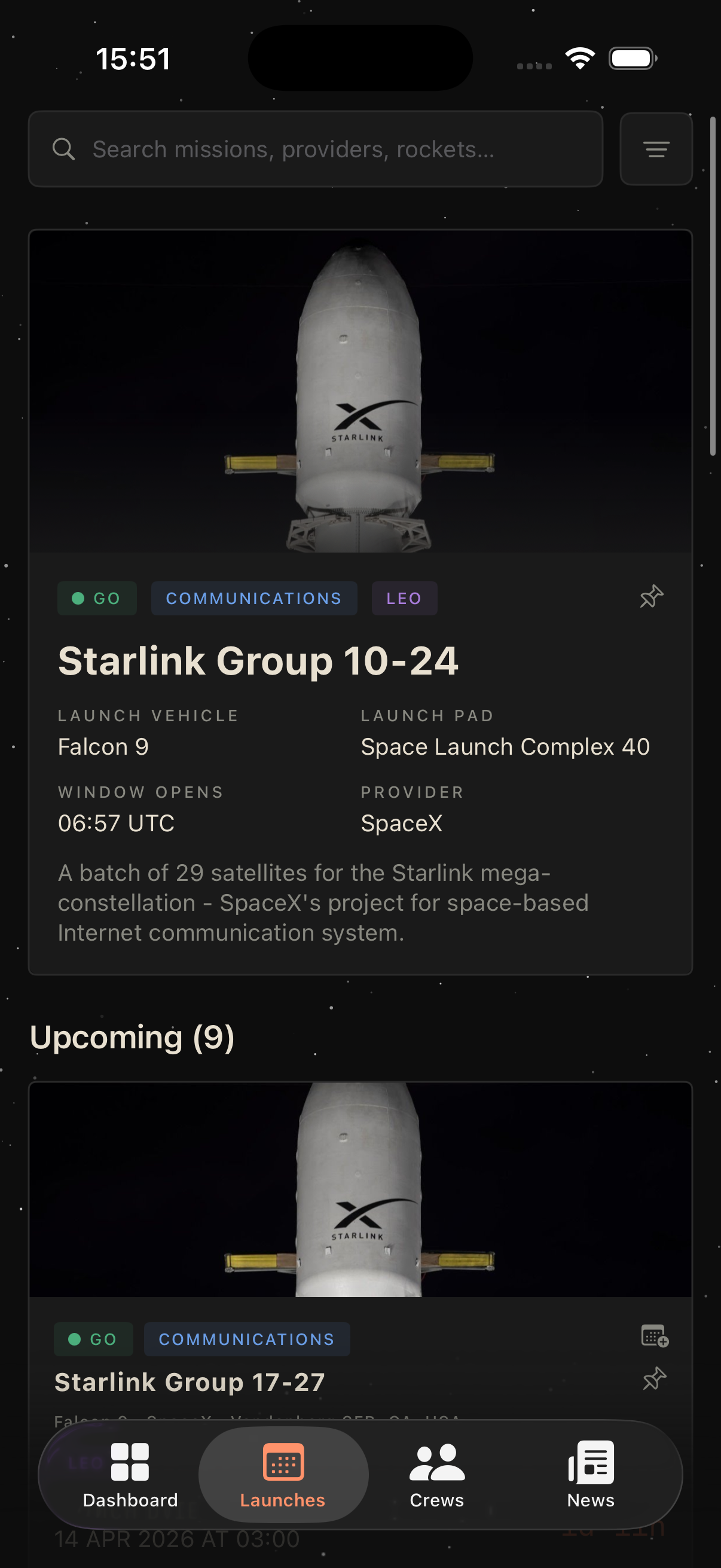Tap the search magnifier icon
Screen dimensions: 721x1568
[x=64, y=149]
